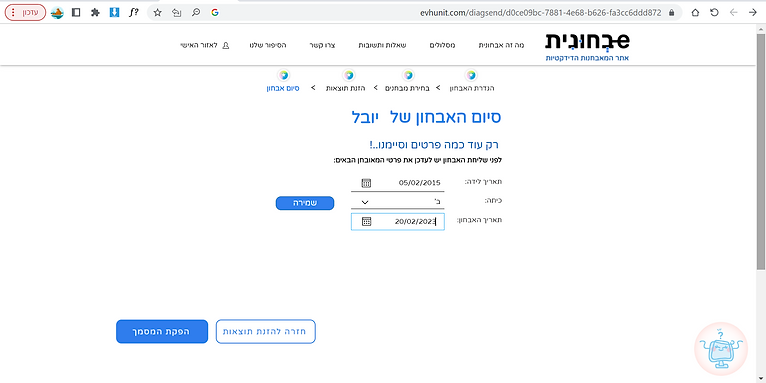Click the תאריך לידה label
The image size is (766, 383).
point(483,182)
